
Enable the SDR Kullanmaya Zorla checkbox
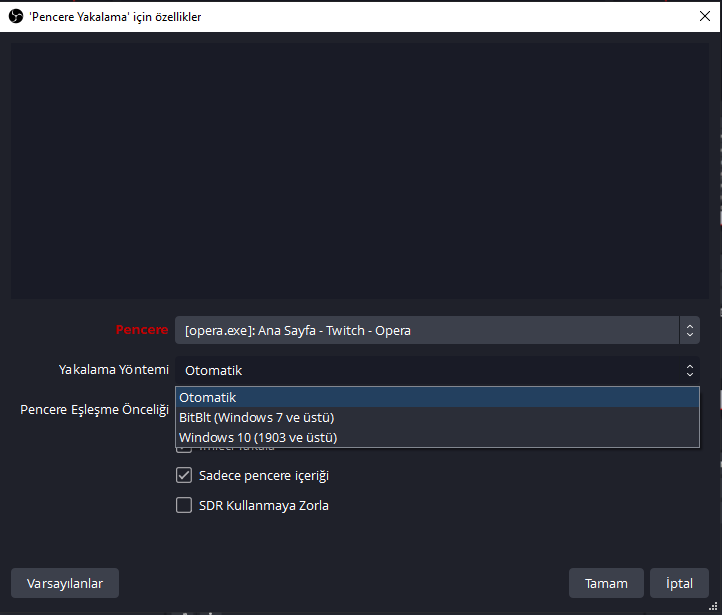[184, 505]
